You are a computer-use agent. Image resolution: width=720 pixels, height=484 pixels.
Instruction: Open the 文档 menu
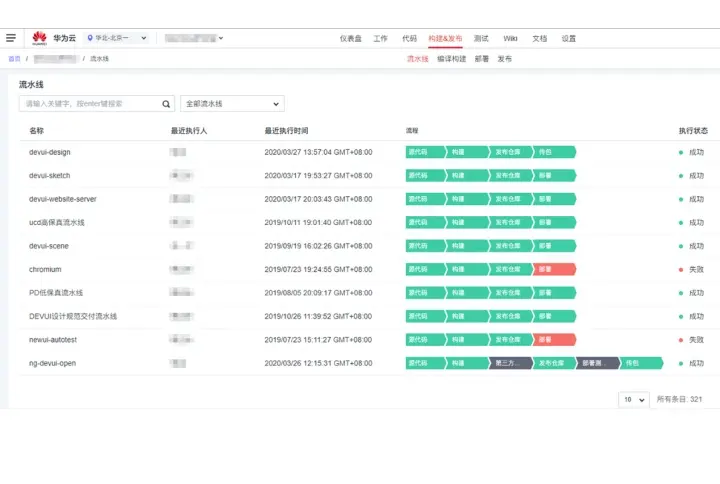(x=540, y=39)
